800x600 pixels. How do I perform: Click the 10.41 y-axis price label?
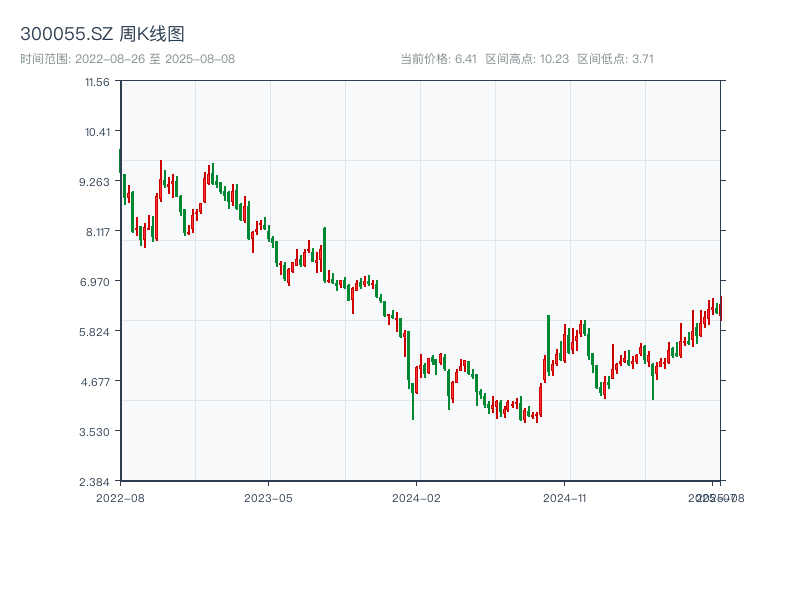coord(97,132)
